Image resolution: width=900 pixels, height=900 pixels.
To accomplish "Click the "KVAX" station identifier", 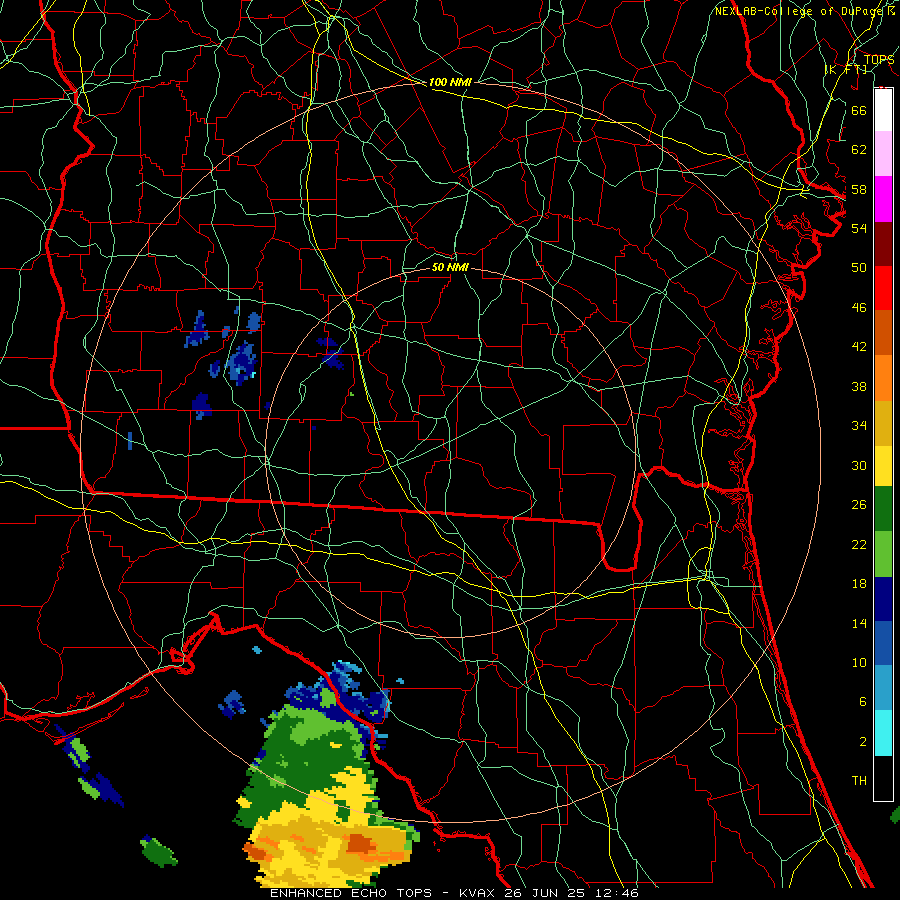I will point(476,893).
